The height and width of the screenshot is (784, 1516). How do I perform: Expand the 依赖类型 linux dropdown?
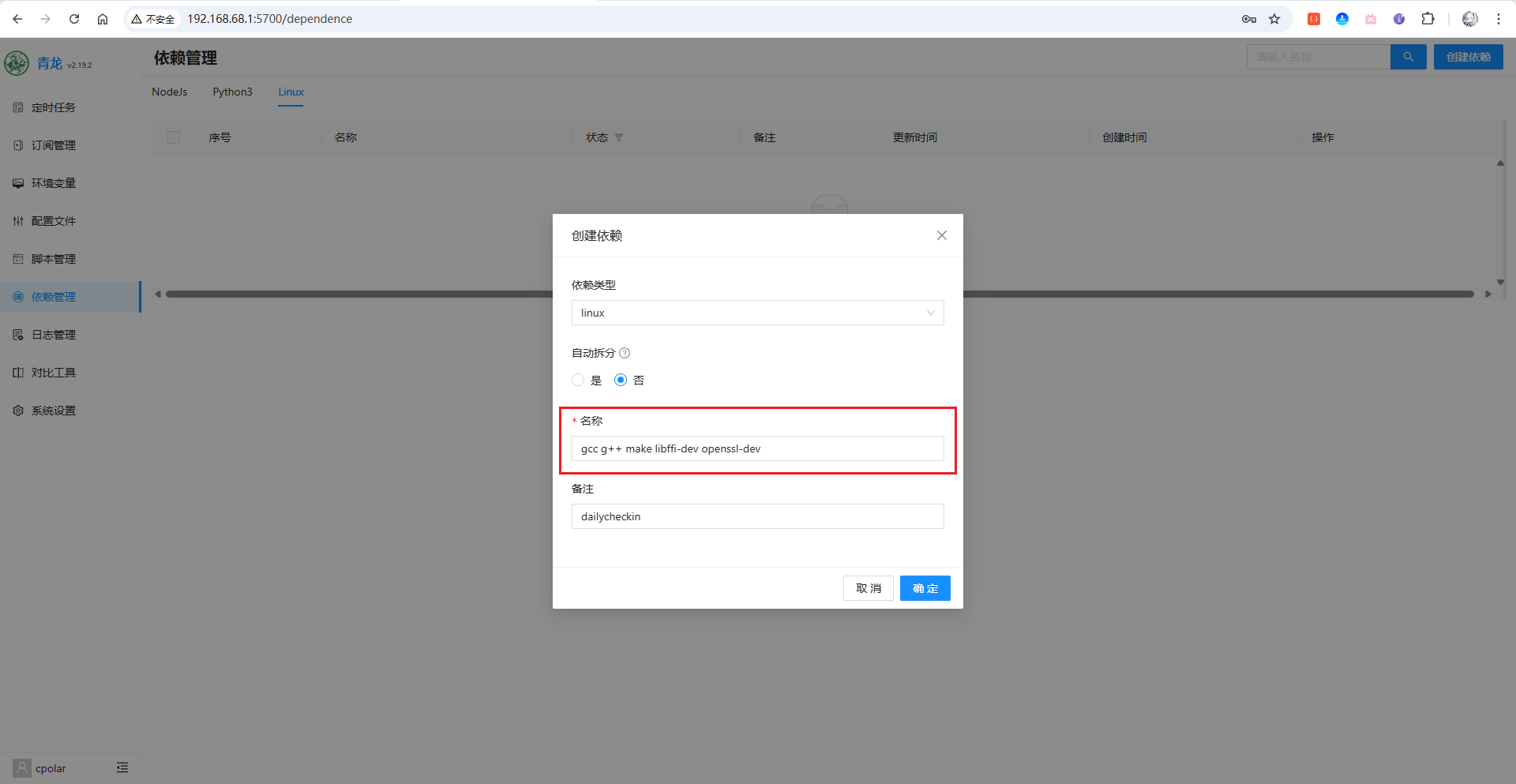click(x=757, y=313)
